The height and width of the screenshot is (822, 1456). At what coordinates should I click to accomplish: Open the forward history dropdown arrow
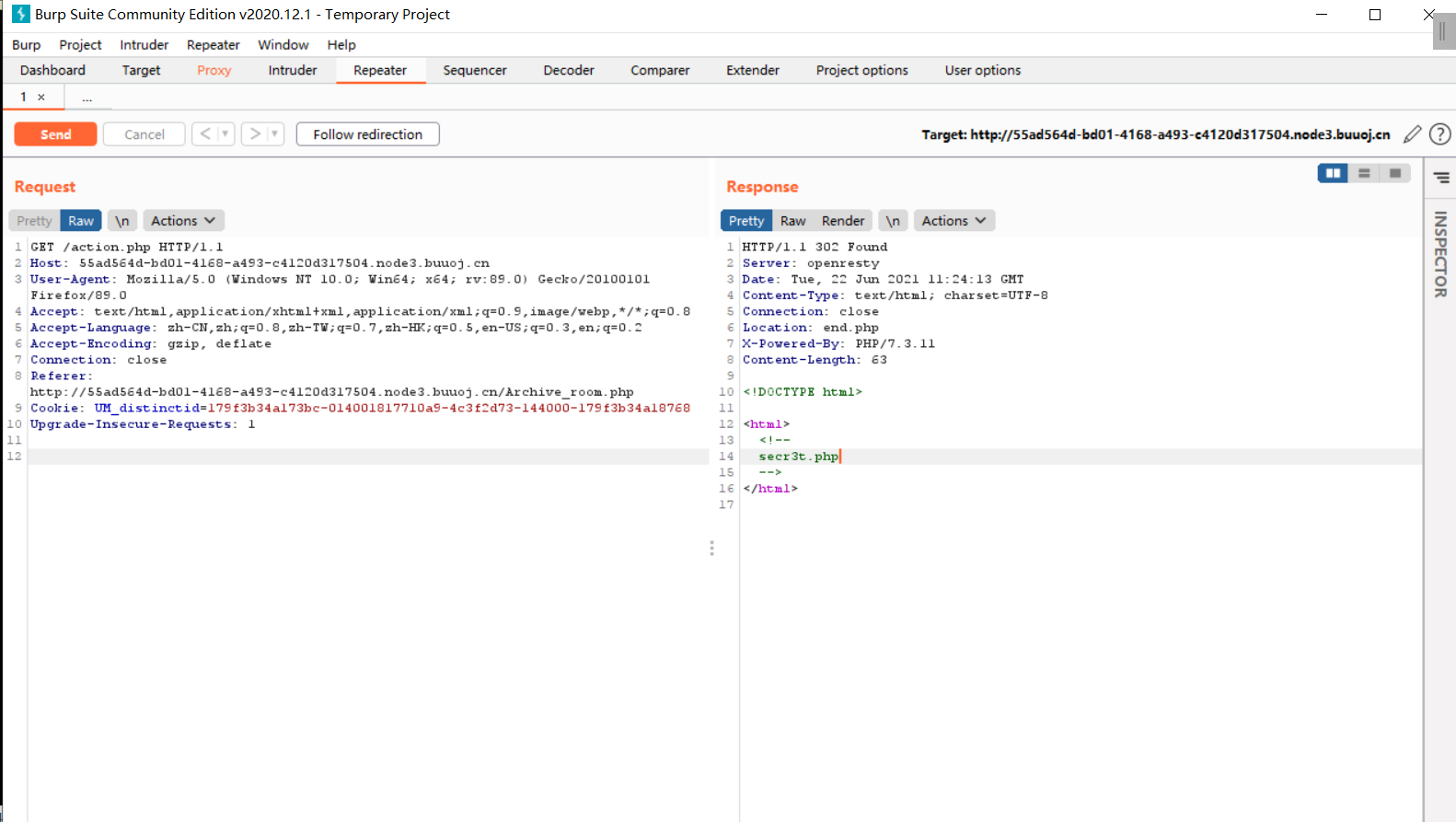coord(274,134)
